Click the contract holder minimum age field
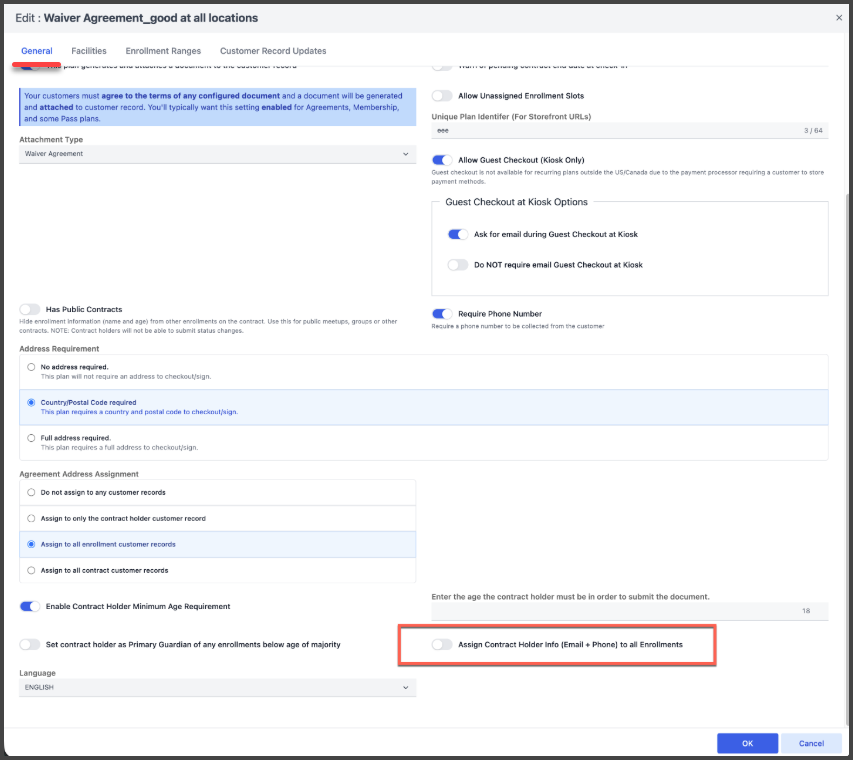 [x=629, y=611]
